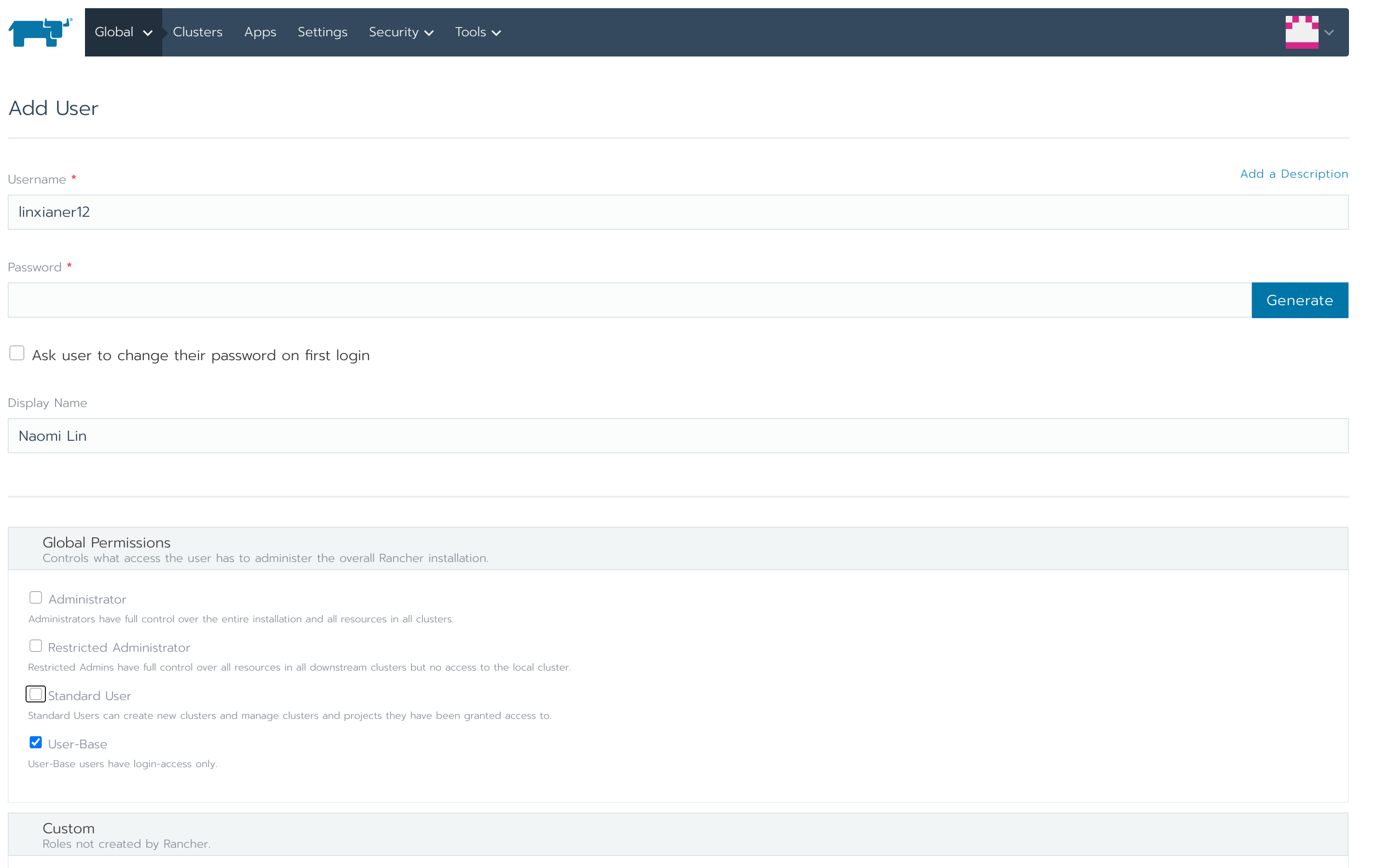Screen dimensions: 1377x868
Task: Check the Administrator permission
Action: point(35,598)
